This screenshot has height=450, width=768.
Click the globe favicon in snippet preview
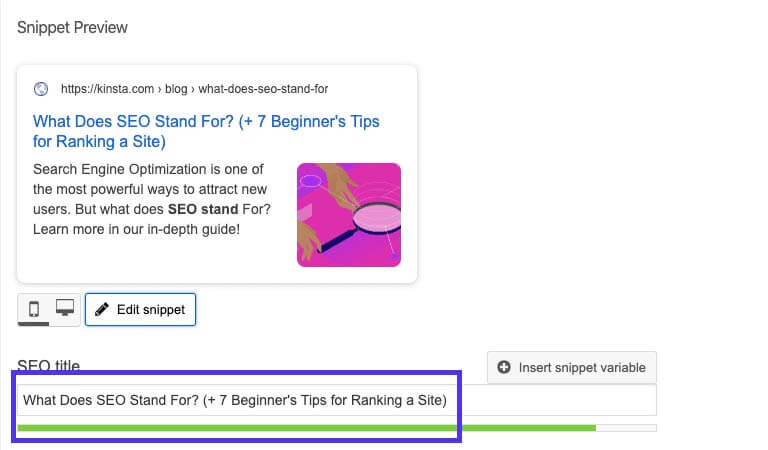coord(41,89)
